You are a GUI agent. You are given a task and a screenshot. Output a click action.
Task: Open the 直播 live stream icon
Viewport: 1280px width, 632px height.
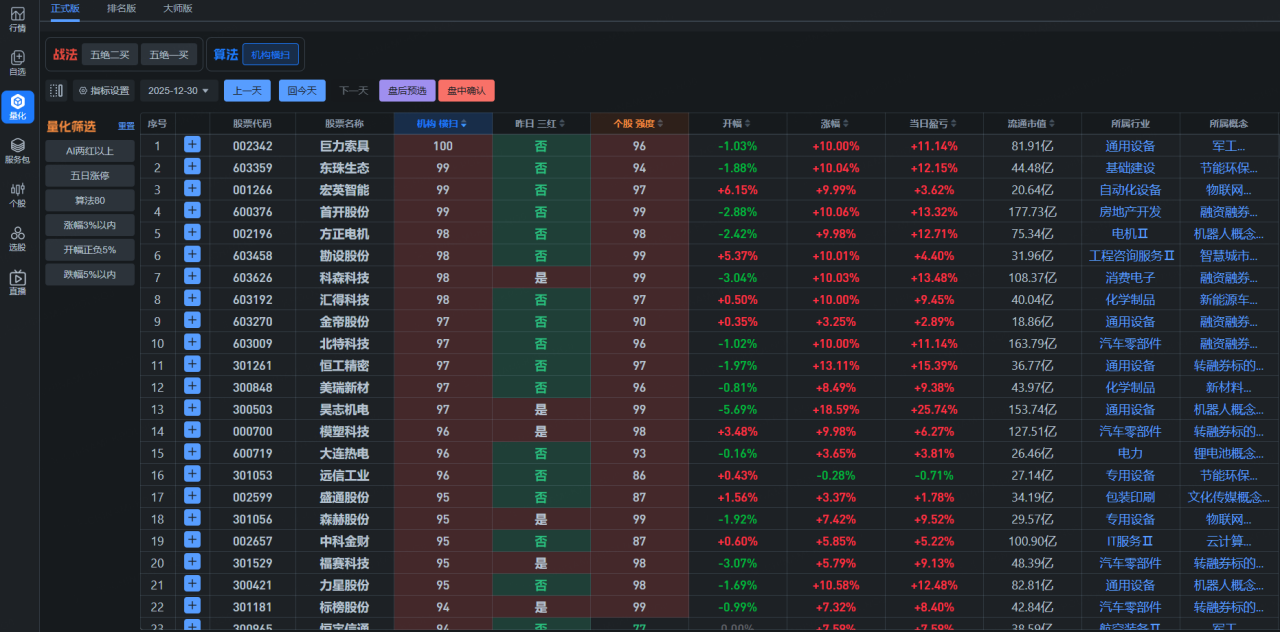(x=18, y=283)
